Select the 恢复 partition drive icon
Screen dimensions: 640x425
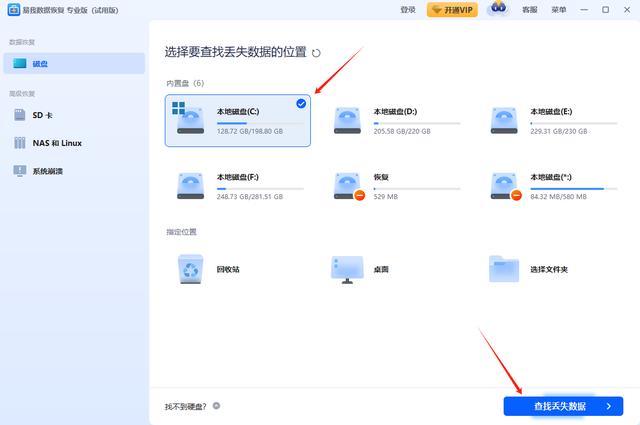(349, 187)
